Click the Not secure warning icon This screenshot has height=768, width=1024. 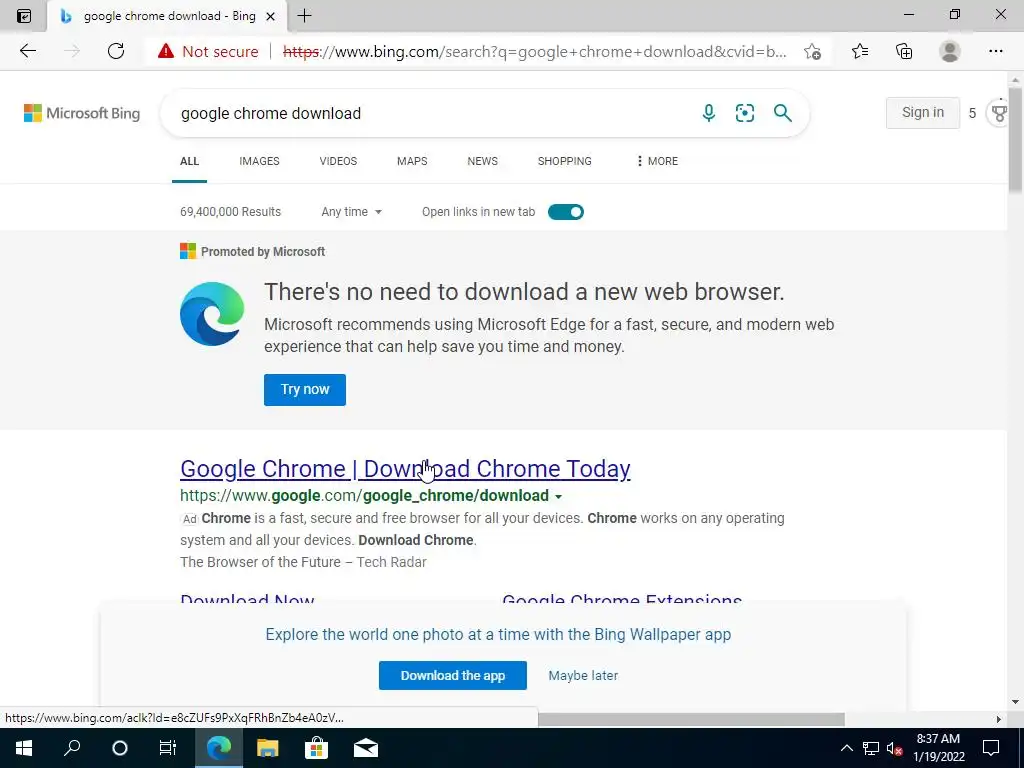(x=166, y=51)
